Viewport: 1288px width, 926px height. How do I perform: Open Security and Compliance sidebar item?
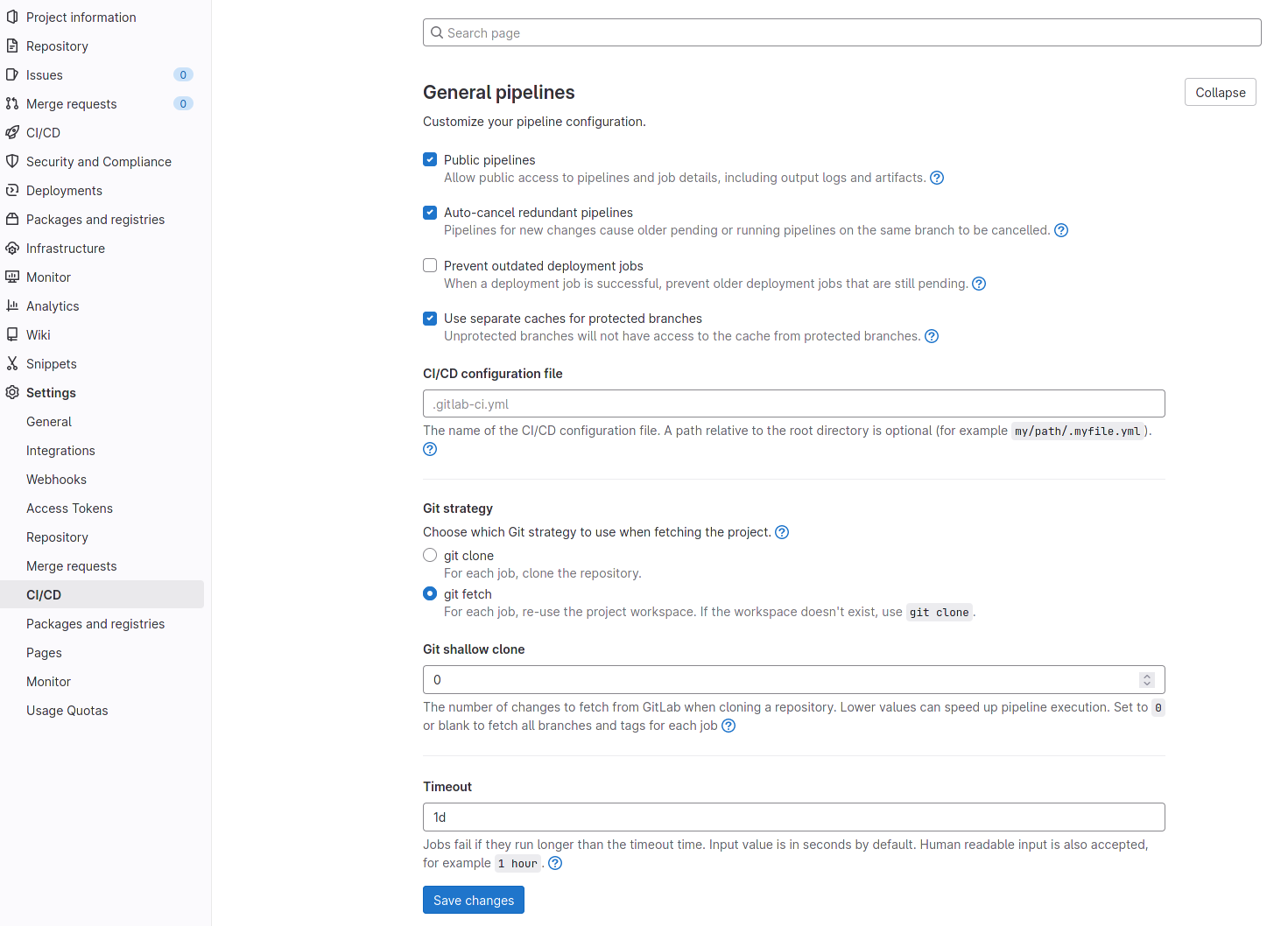[102, 161]
